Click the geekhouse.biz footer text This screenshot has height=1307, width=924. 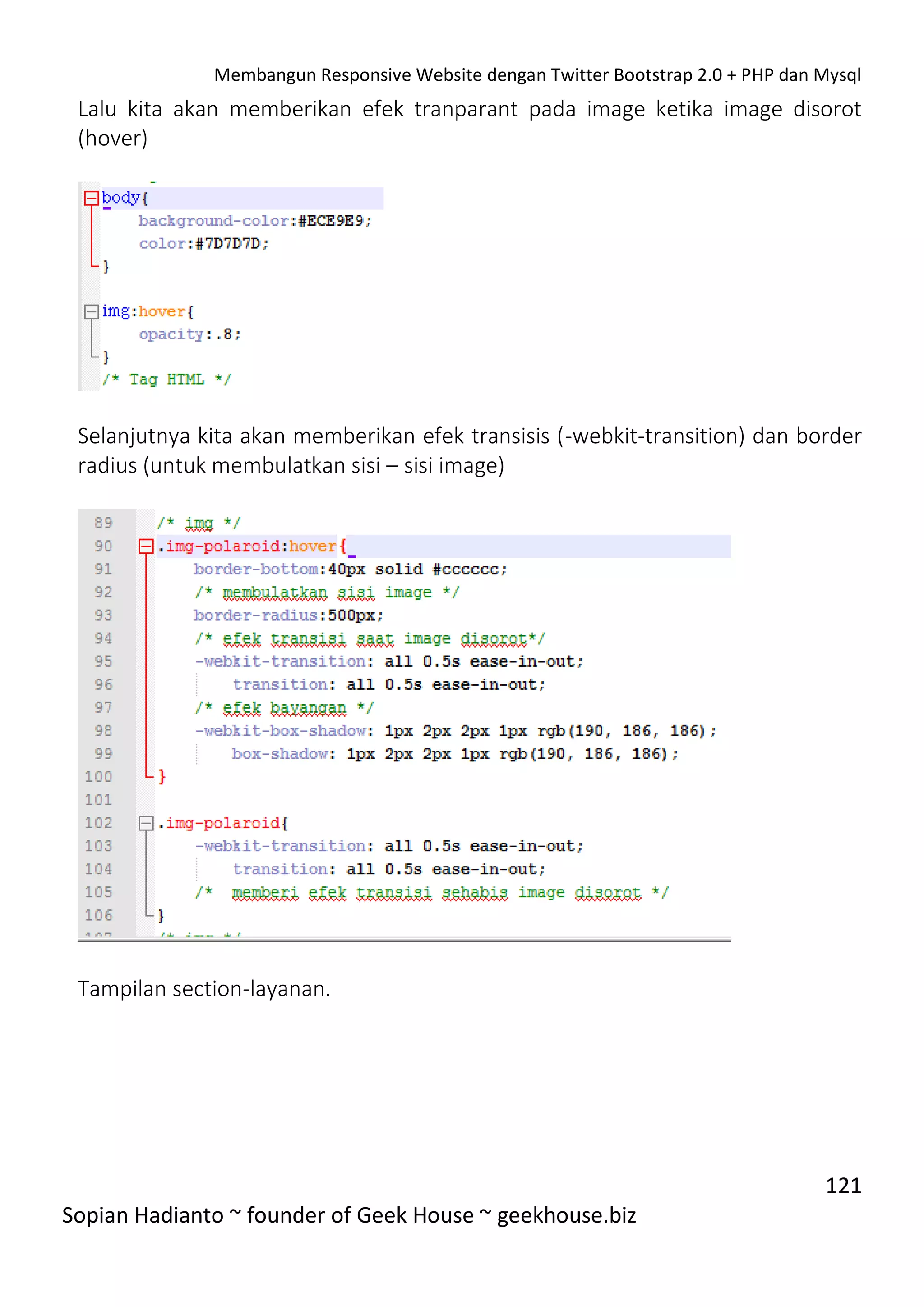point(566,1215)
